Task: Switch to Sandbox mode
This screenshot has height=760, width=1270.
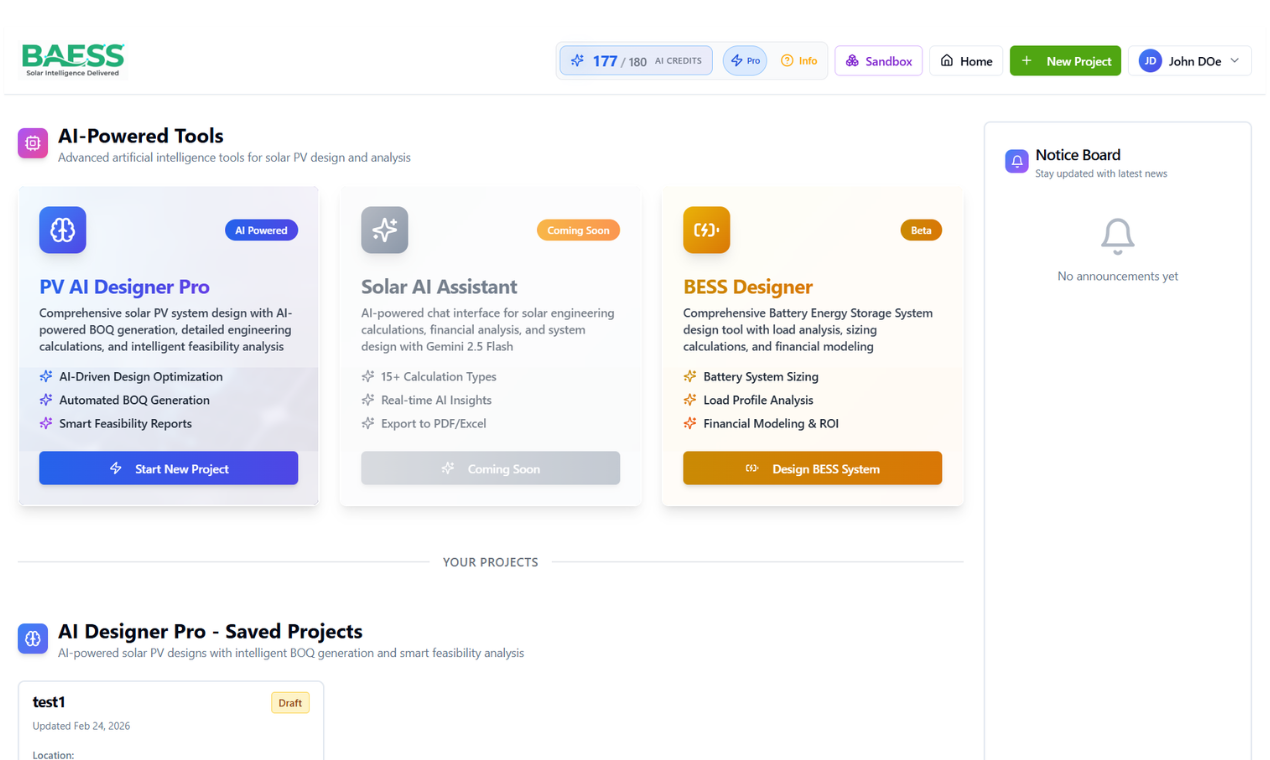Action: [x=878, y=61]
